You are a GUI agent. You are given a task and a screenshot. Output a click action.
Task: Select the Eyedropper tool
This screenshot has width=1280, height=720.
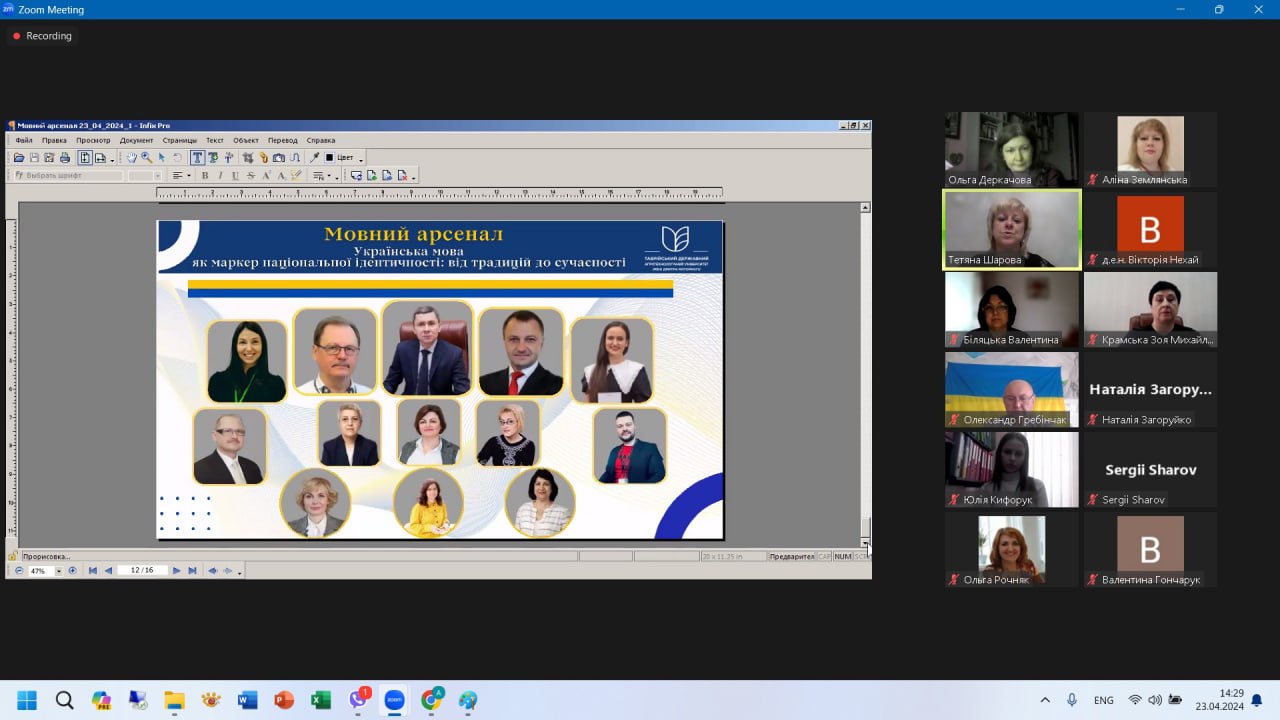[314, 158]
